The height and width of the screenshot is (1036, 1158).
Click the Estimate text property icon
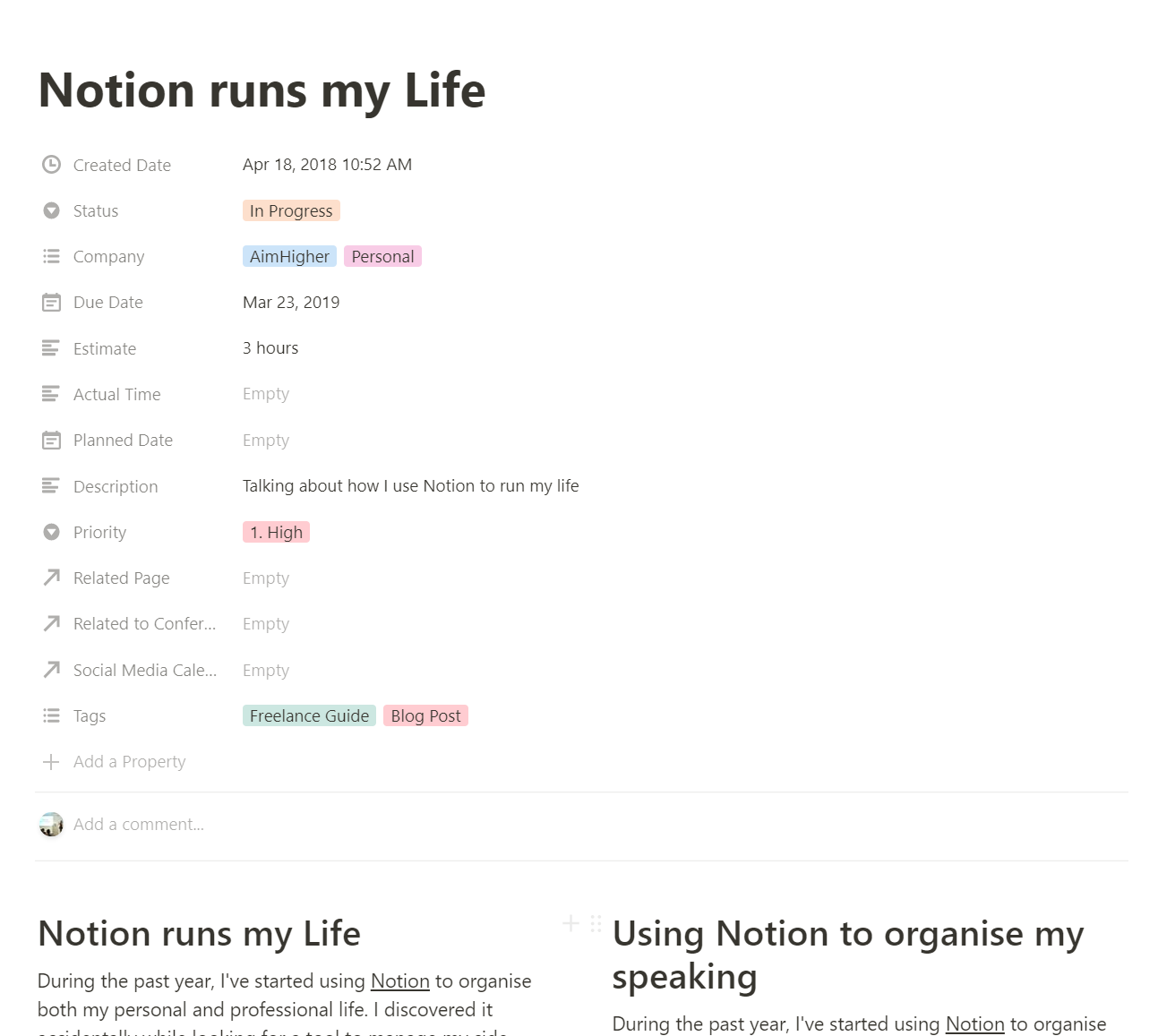51,348
